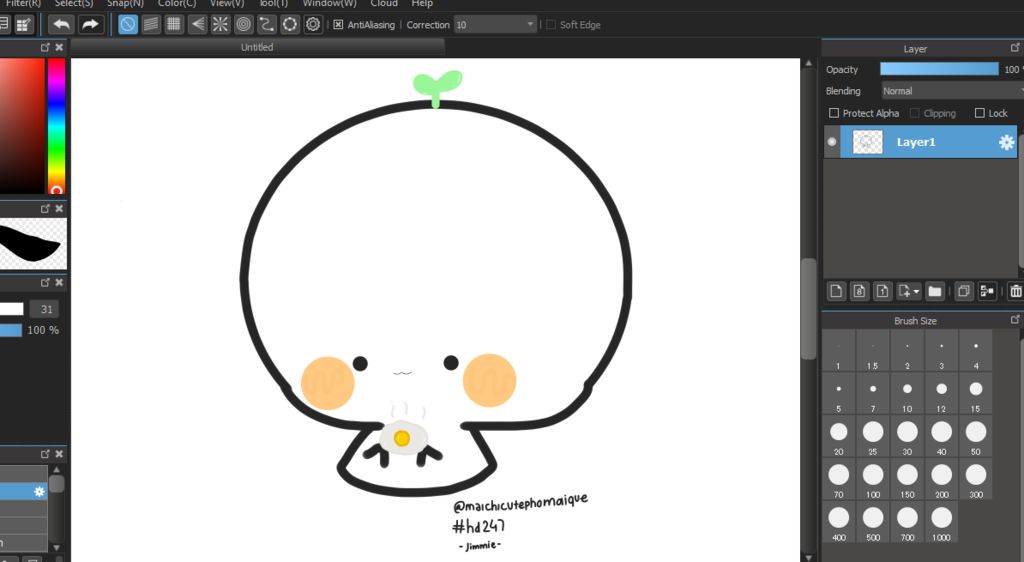Expand the add-layer dropdown arrow
1024x562 pixels.
click(917, 291)
